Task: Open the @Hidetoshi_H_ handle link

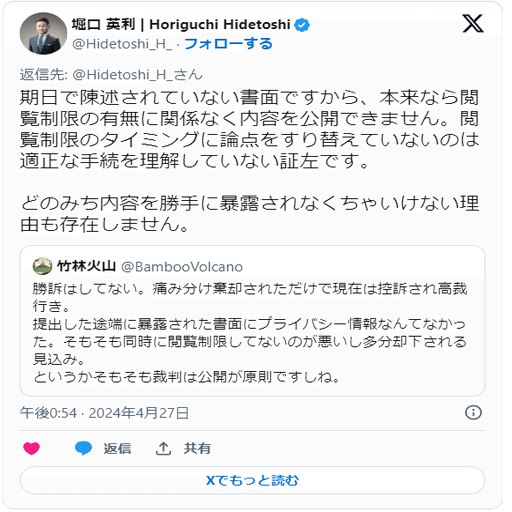Action: click(122, 44)
